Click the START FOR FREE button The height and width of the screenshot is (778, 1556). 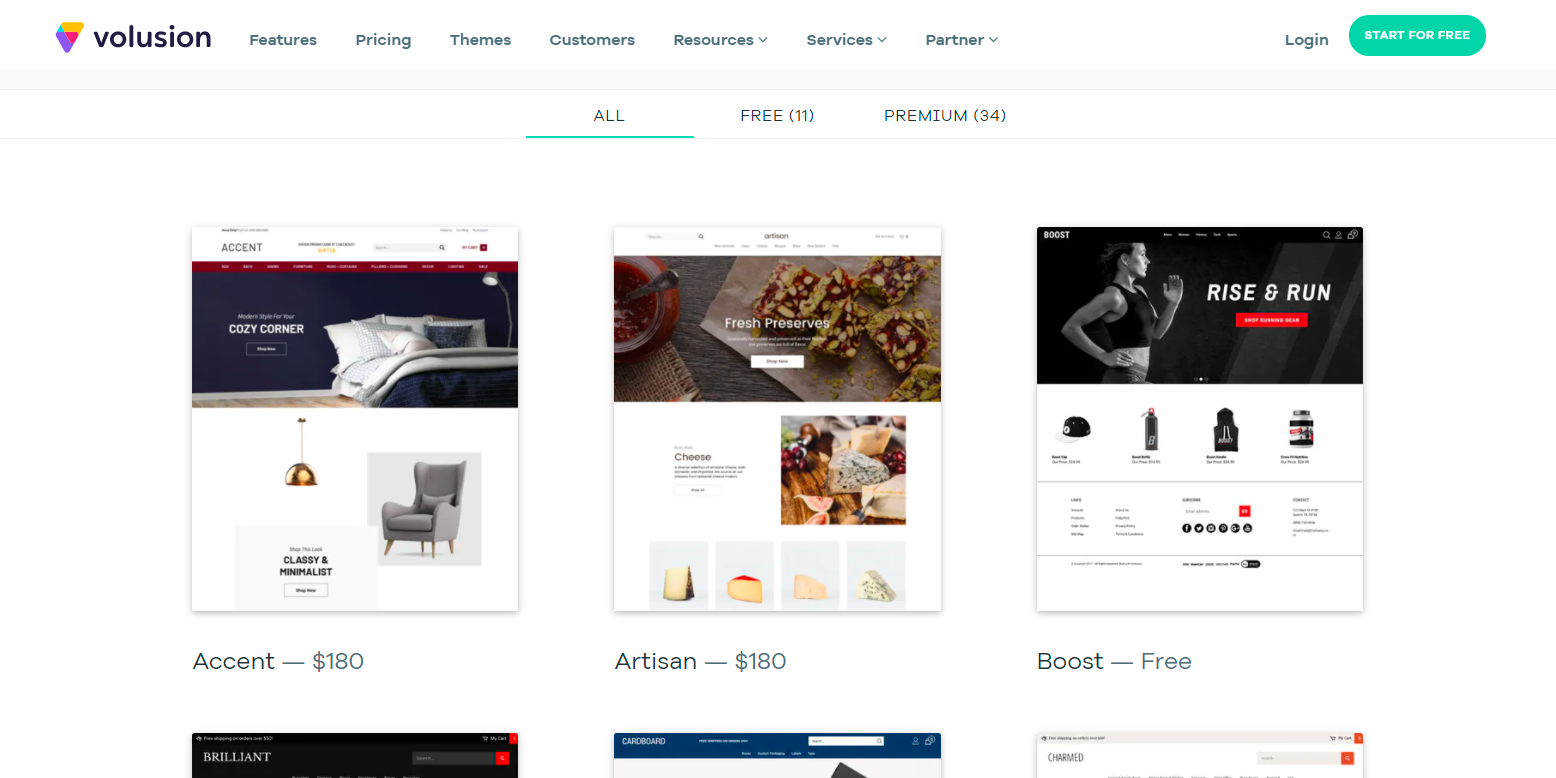pyautogui.click(x=1417, y=36)
